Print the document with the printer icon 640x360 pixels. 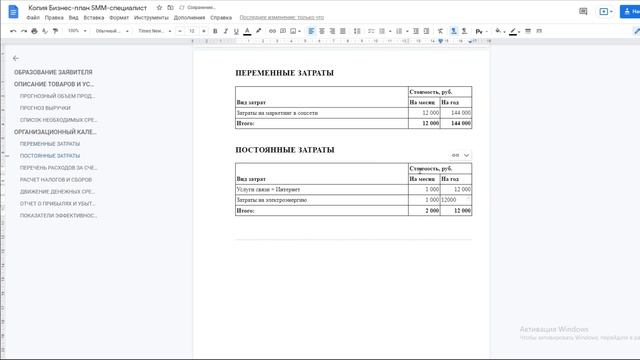pos(34,31)
